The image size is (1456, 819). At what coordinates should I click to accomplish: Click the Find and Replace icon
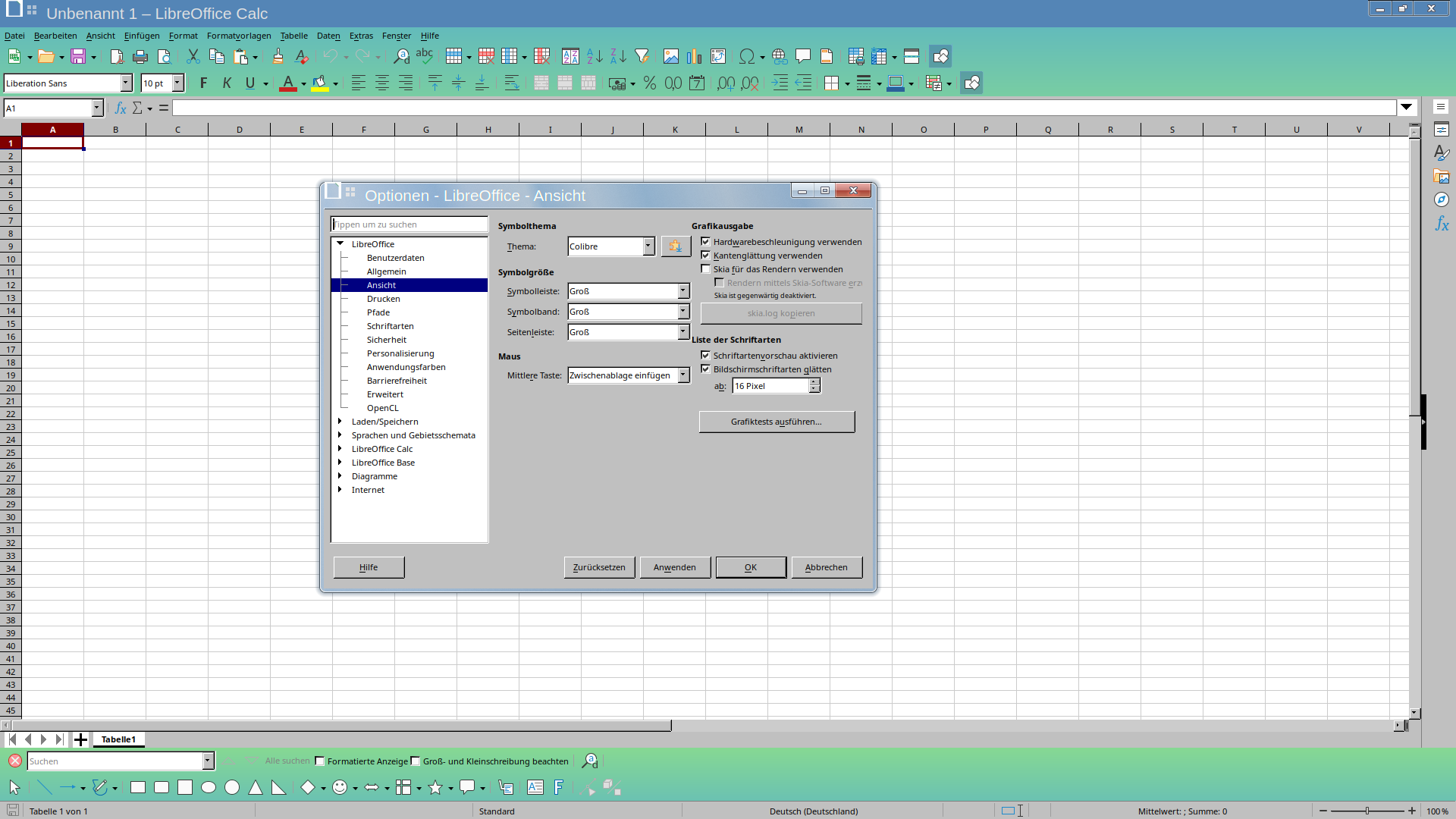(402, 56)
